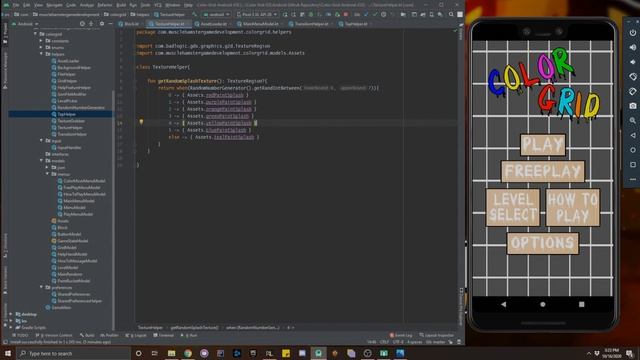
Task: Open the Edit menu
Action: (x=27, y=5)
